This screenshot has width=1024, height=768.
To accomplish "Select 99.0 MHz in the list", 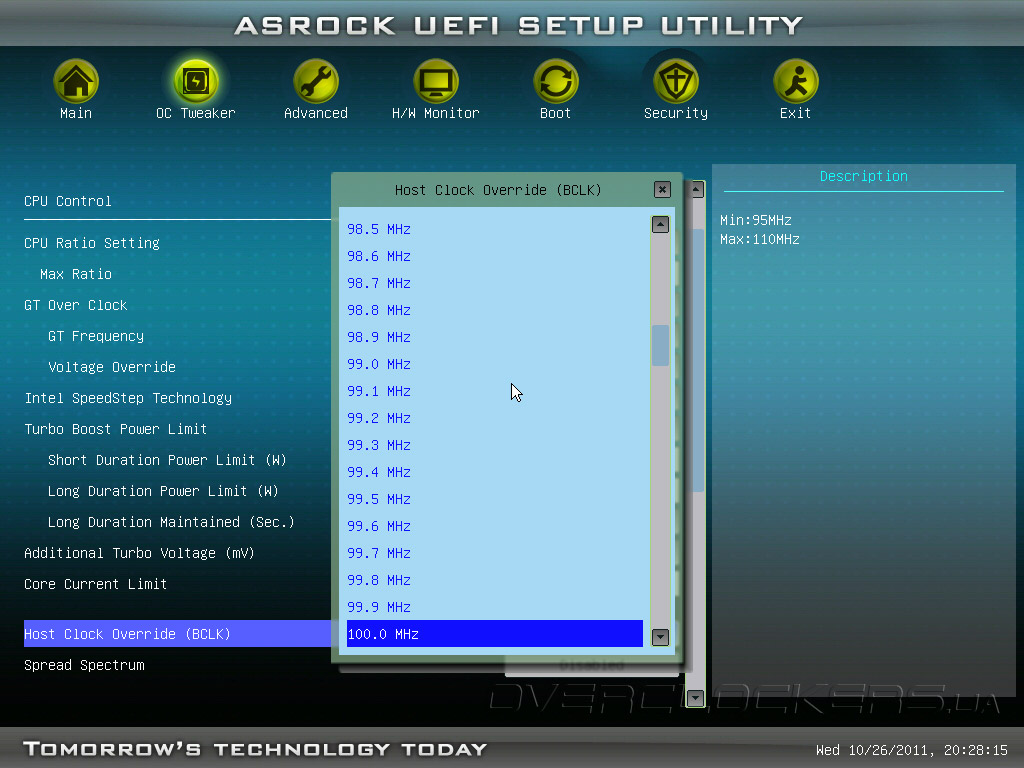I will pyautogui.click(x=379, y=364).
